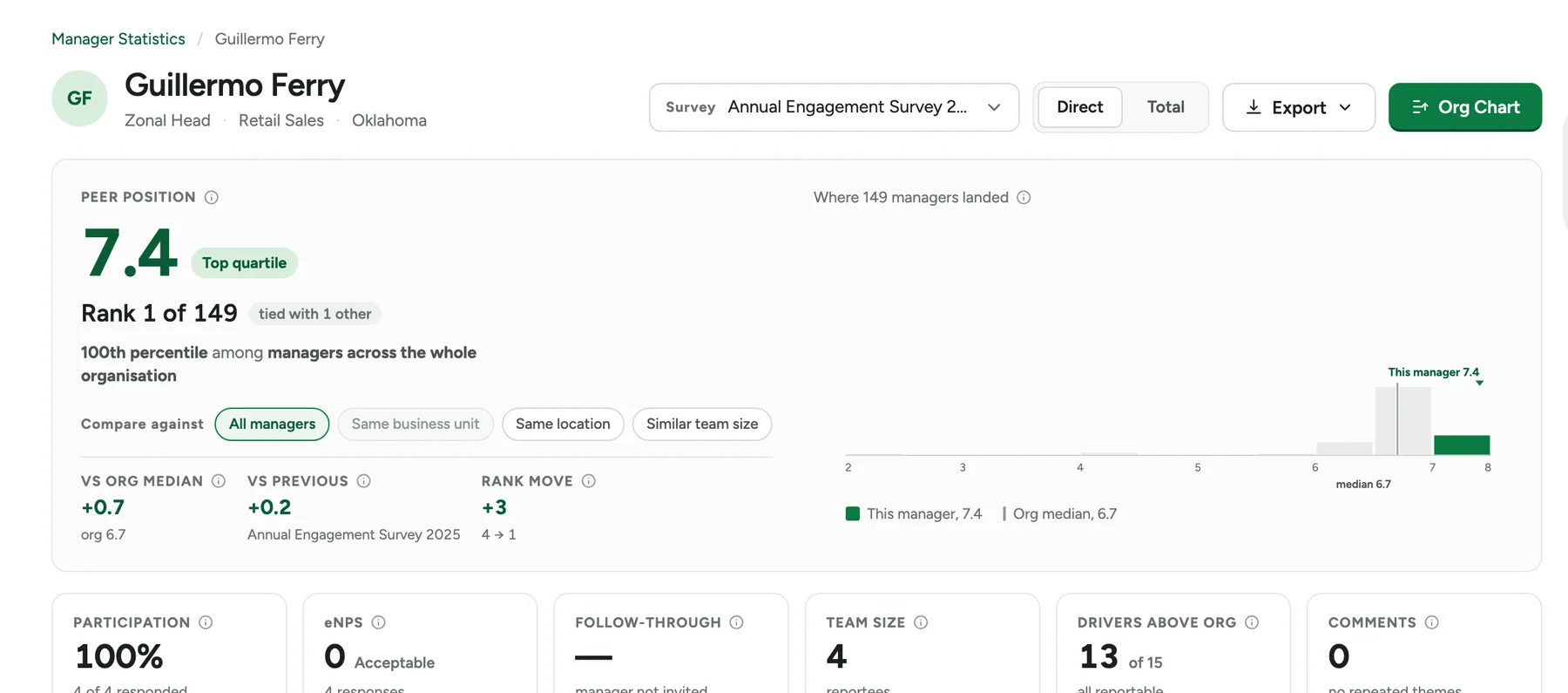Open the COMMENTS card info icon

point(1432,622)
